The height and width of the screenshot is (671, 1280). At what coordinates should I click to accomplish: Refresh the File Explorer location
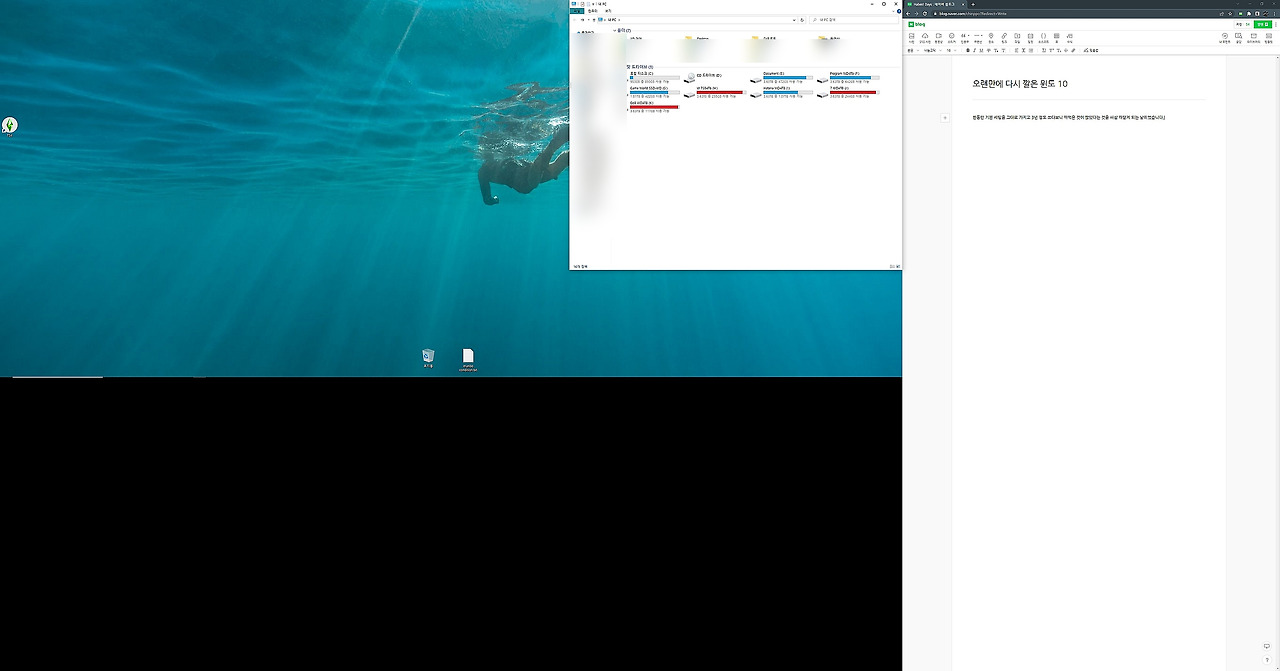click(802, 20)
